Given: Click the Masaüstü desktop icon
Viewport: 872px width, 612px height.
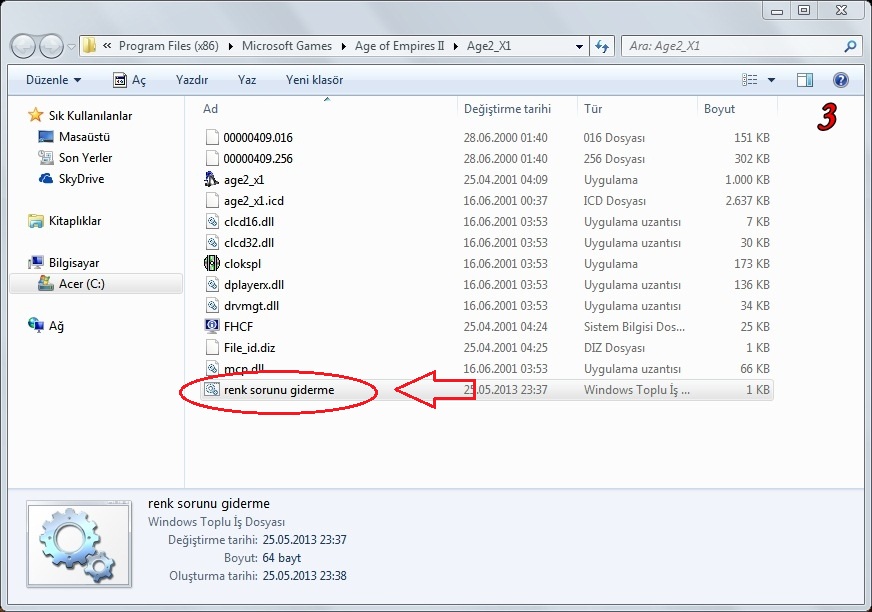Looking at the screenshot, I should coord(46,136).
